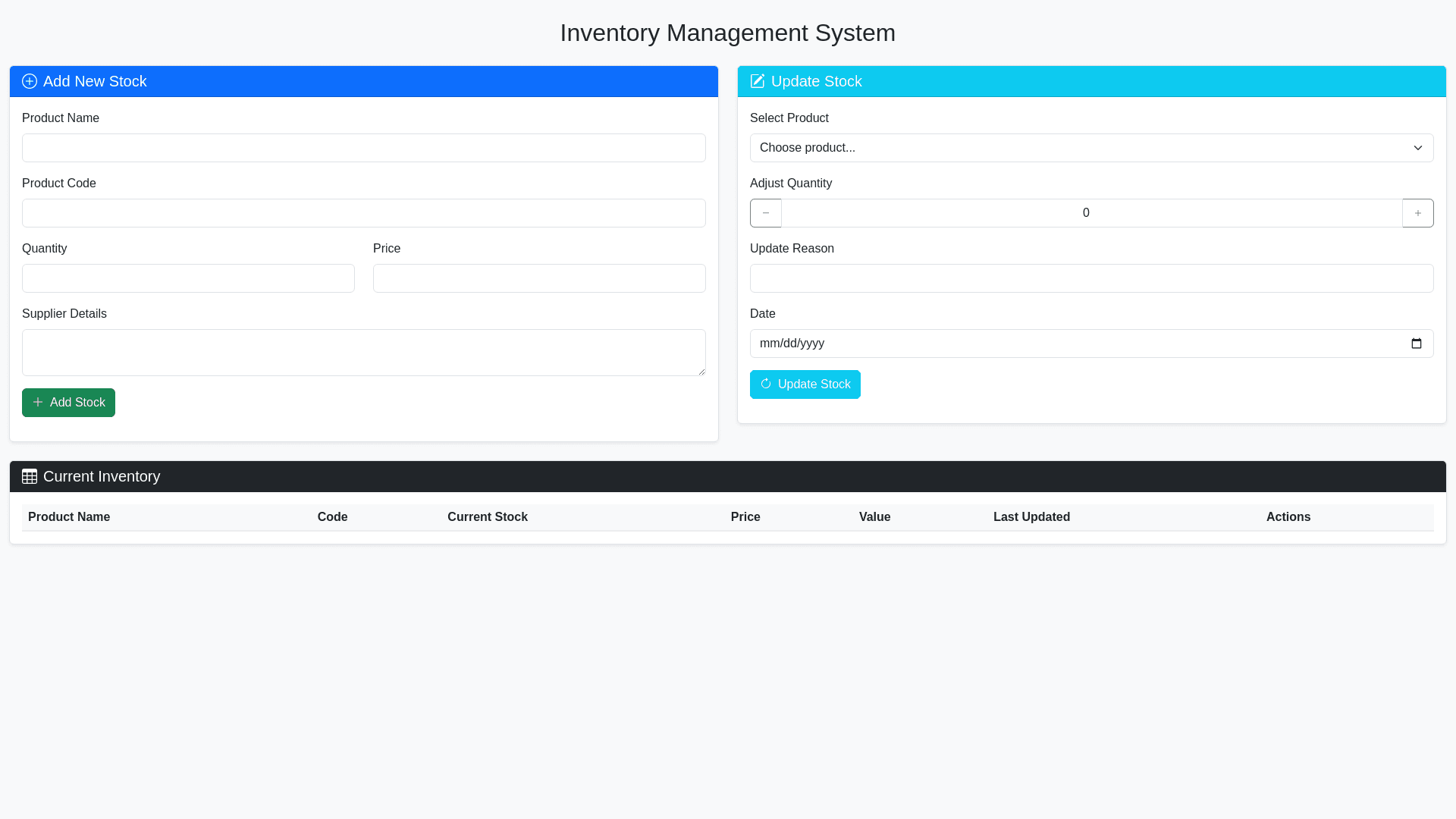Select the Quantity input box
This screenshot has height=819, width=1456.
click(188, 278)
